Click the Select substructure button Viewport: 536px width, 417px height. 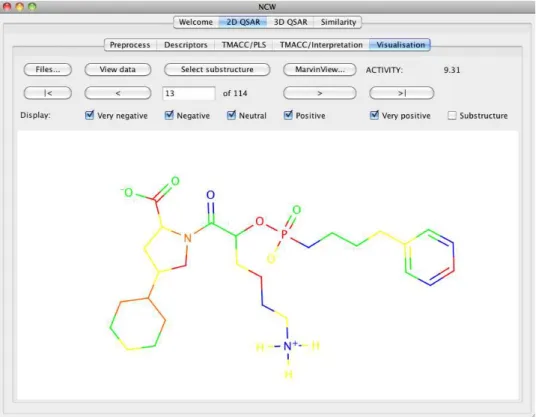tap(217, 69)
